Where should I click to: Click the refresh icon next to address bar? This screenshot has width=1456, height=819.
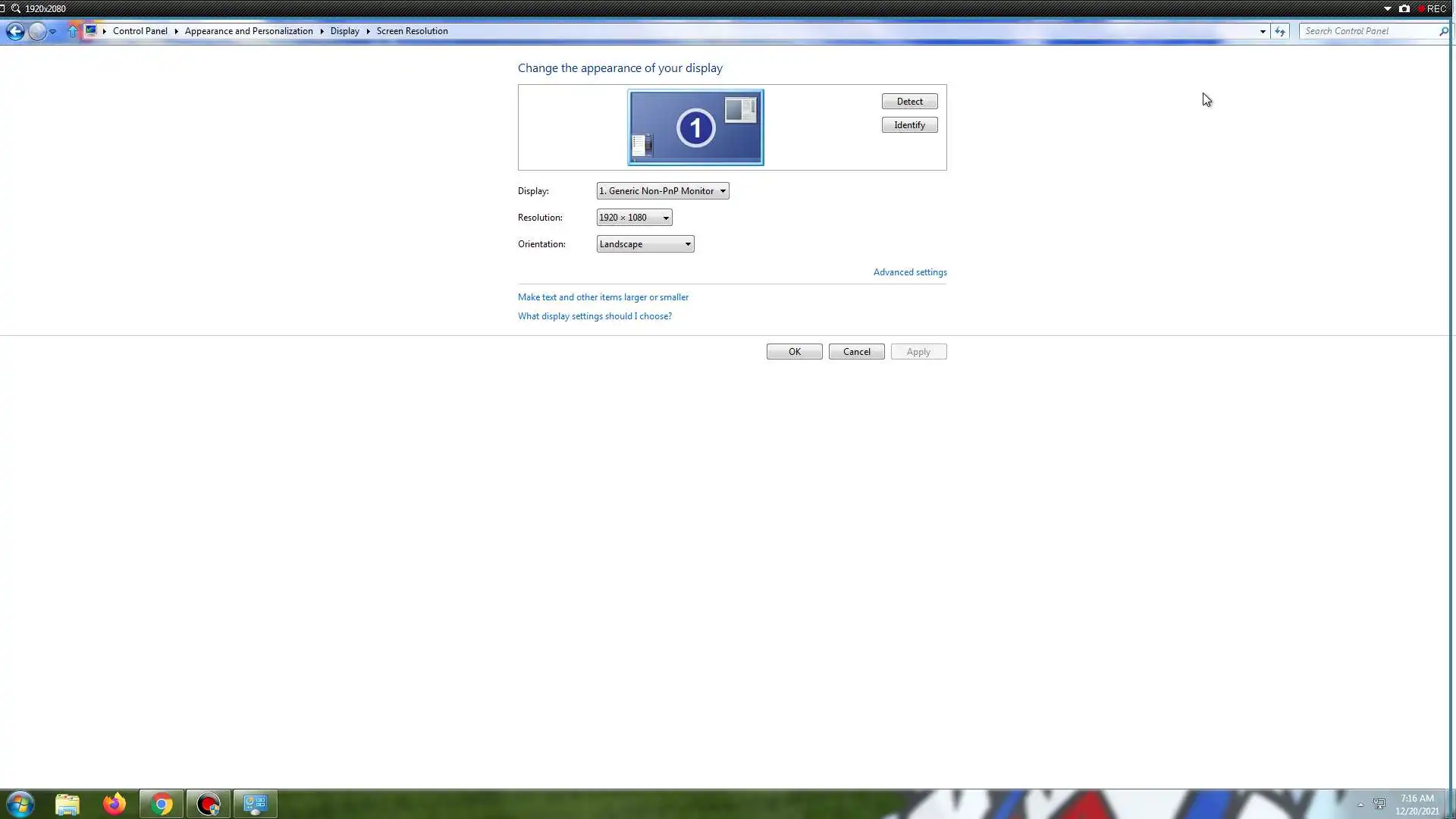[1280, 31]
